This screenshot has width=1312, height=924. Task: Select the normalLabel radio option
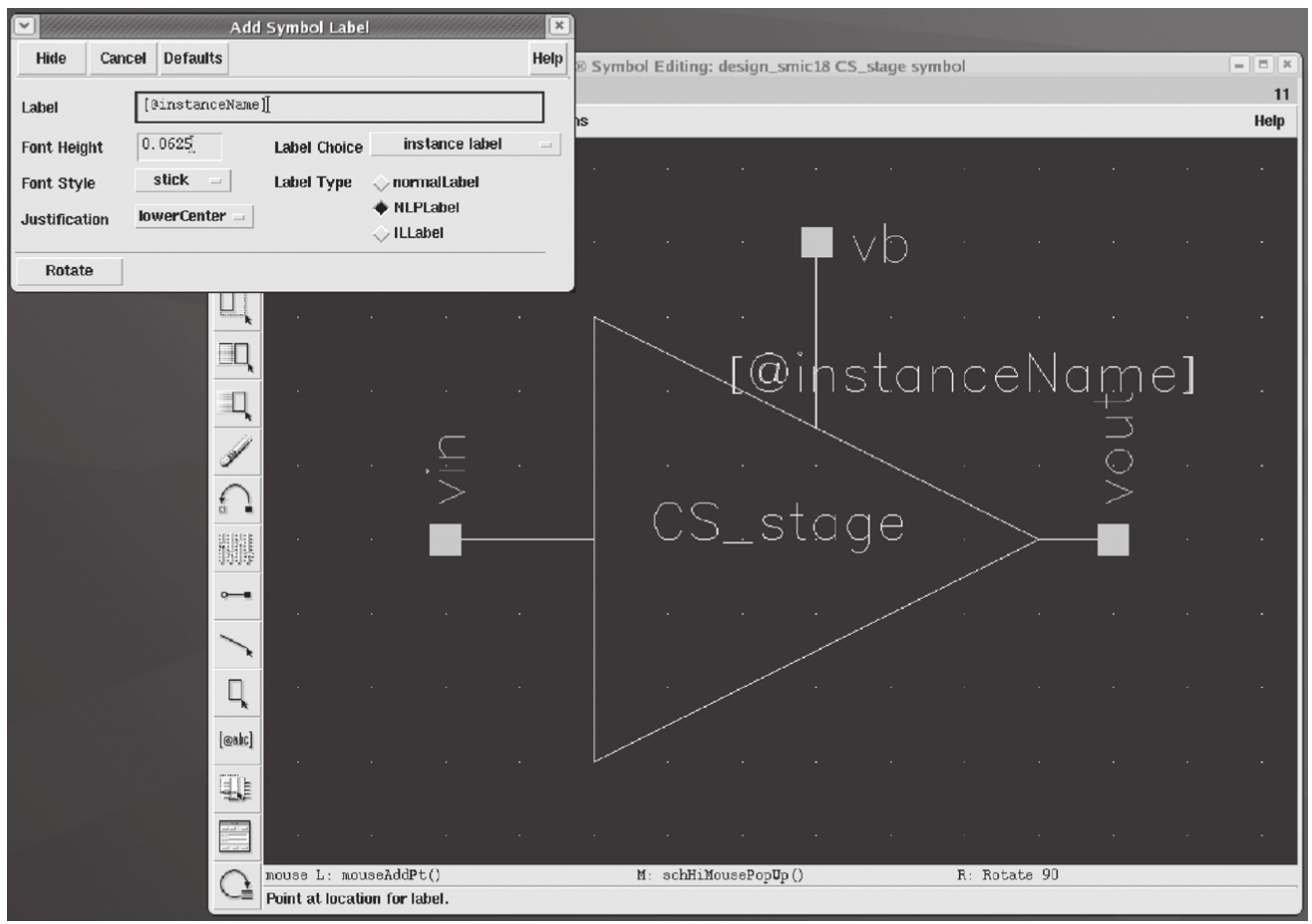point(381,183)
